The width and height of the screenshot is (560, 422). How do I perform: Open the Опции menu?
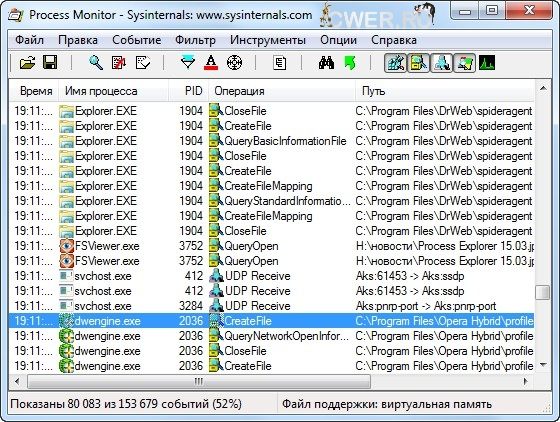tap(338, 40)
